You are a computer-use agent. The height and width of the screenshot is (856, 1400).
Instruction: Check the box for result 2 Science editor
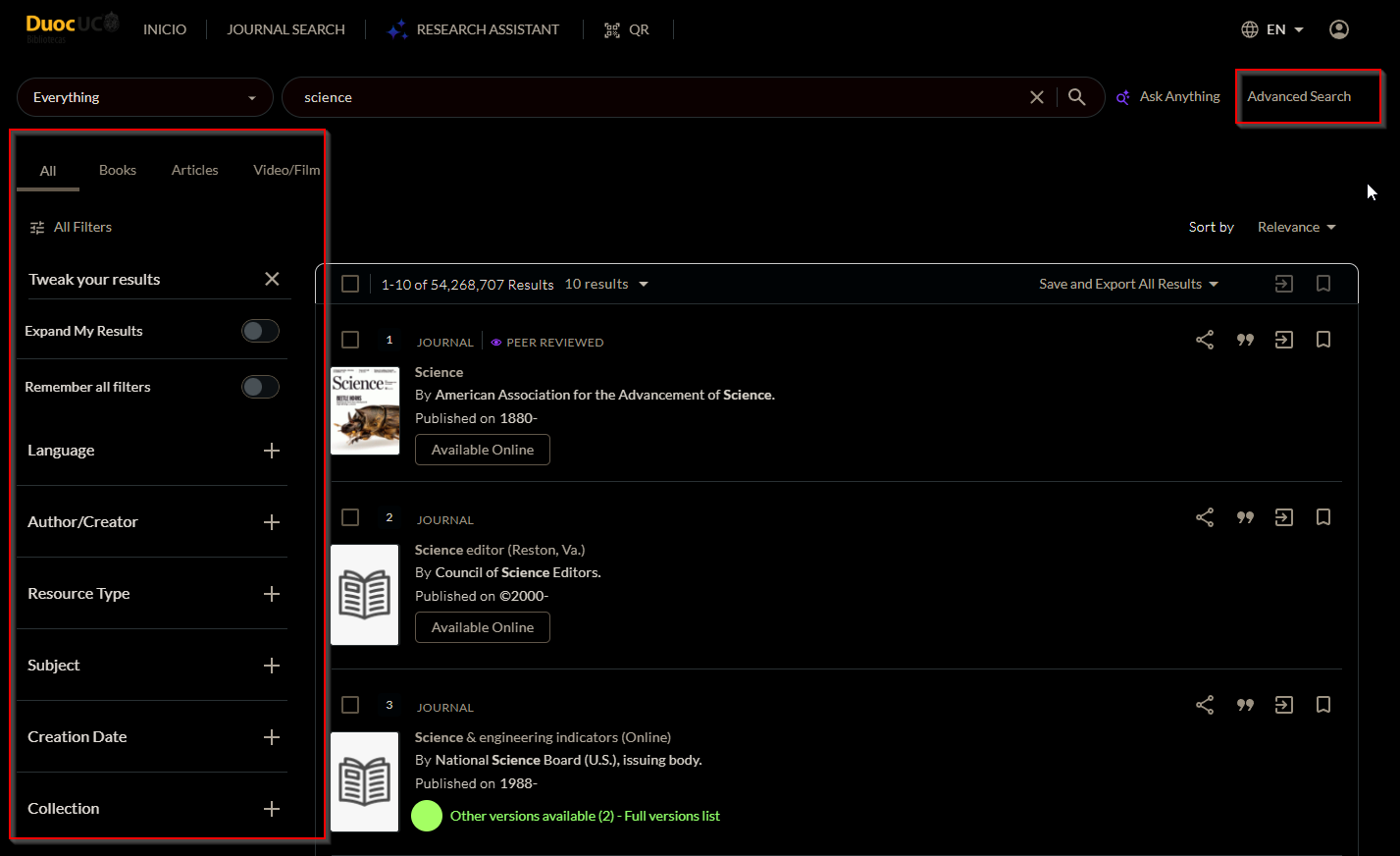point(350,517)
